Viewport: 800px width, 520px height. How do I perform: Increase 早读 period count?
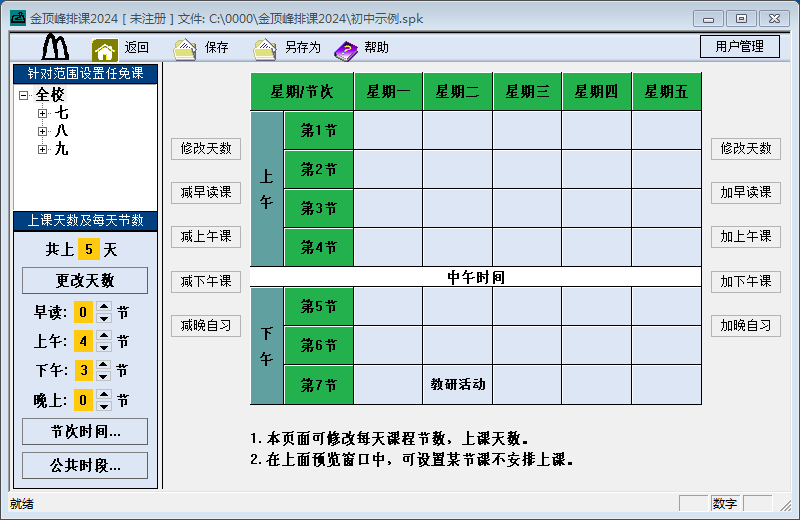pyautogui.click(x=104, y=307)
